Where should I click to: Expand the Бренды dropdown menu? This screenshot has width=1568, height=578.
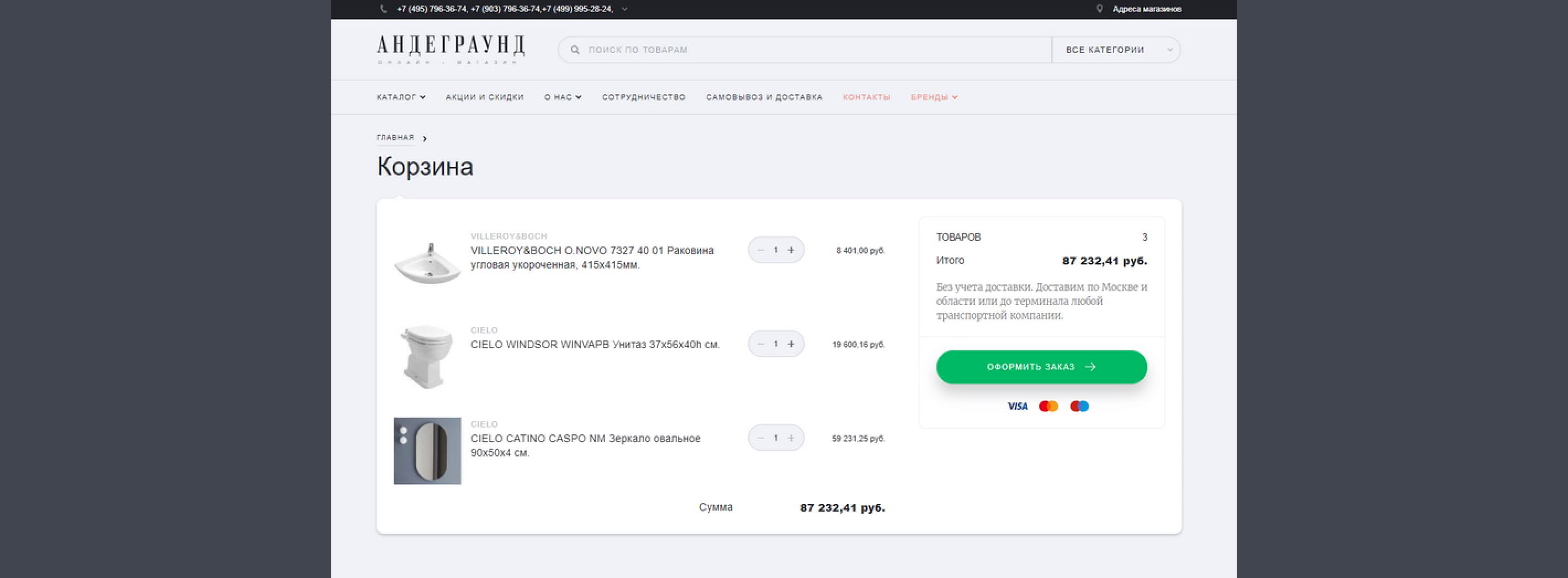934,97
